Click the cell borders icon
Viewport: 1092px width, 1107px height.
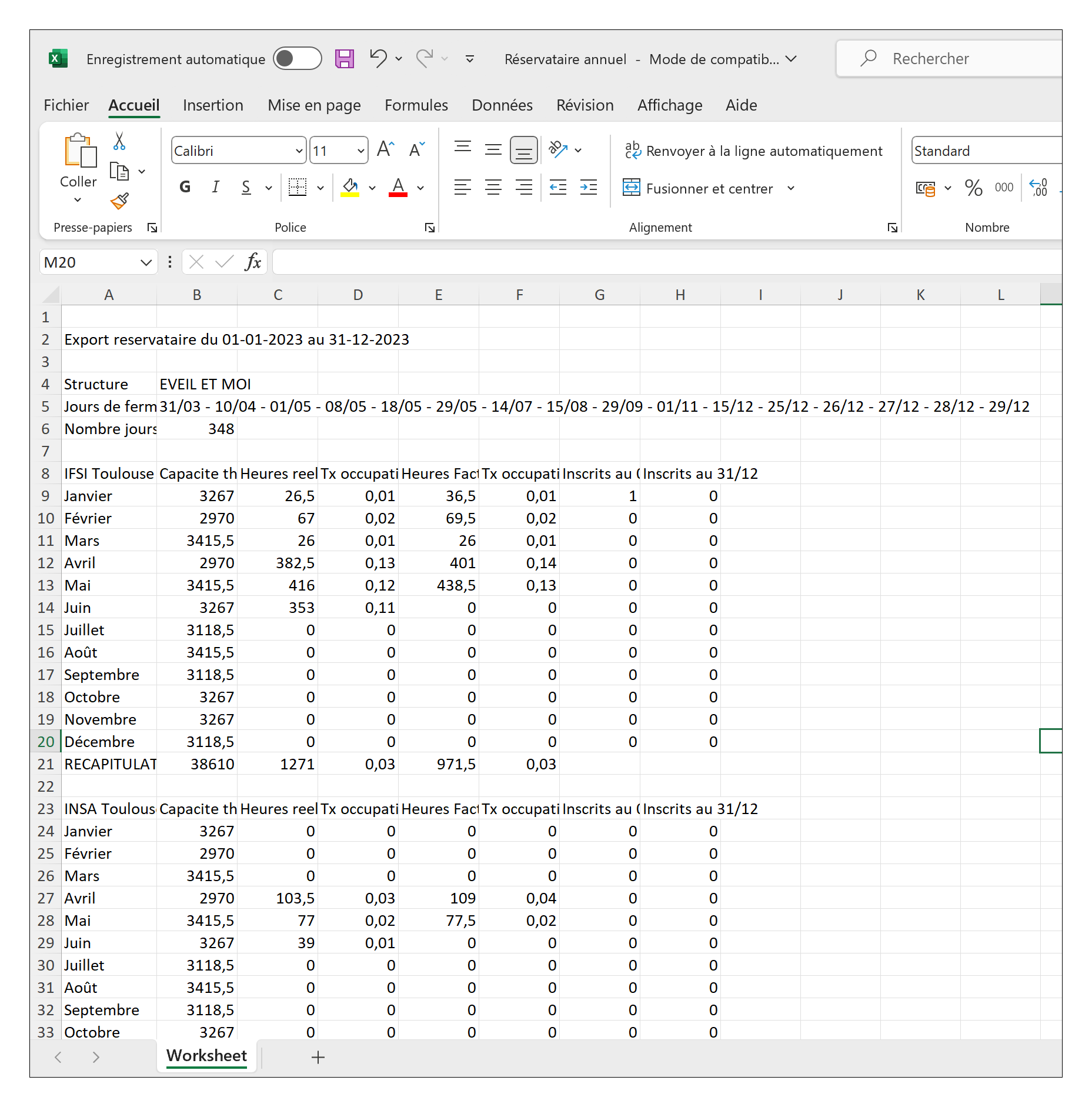point(298,188)
